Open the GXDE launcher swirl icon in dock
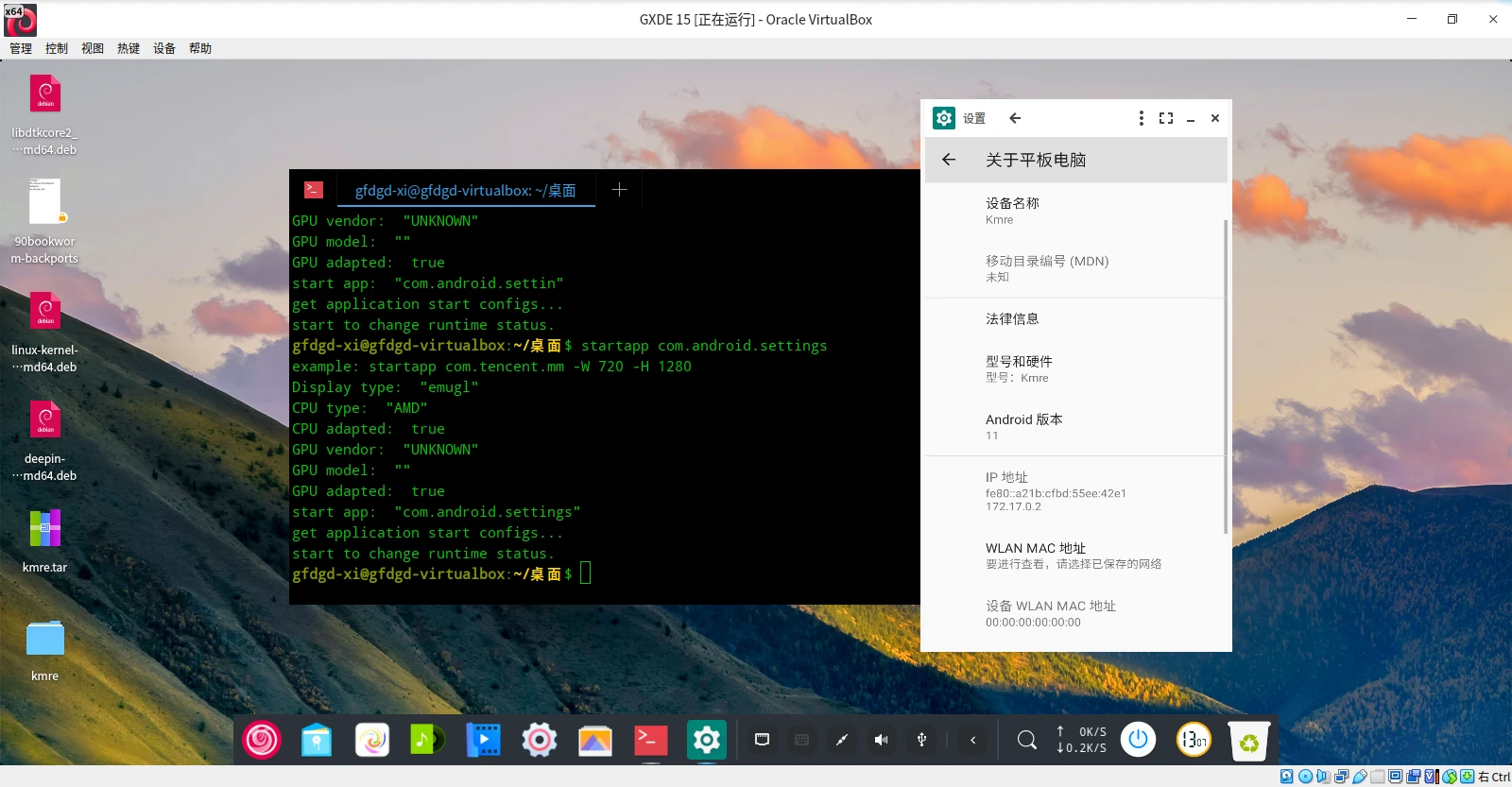 tap(262, 740)
